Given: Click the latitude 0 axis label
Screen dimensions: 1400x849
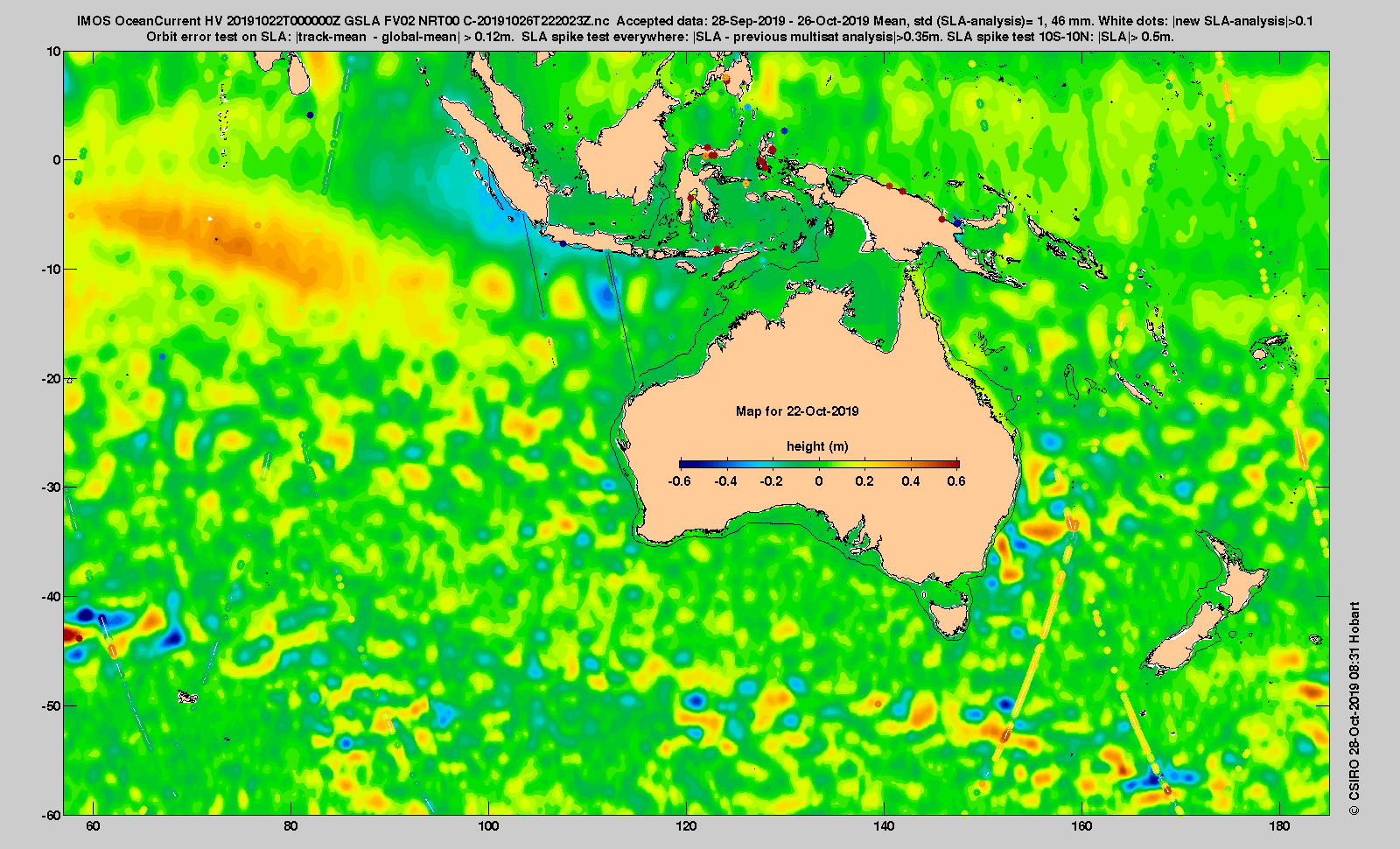Looking at the screenshot, I should click(x=57, y=160).
